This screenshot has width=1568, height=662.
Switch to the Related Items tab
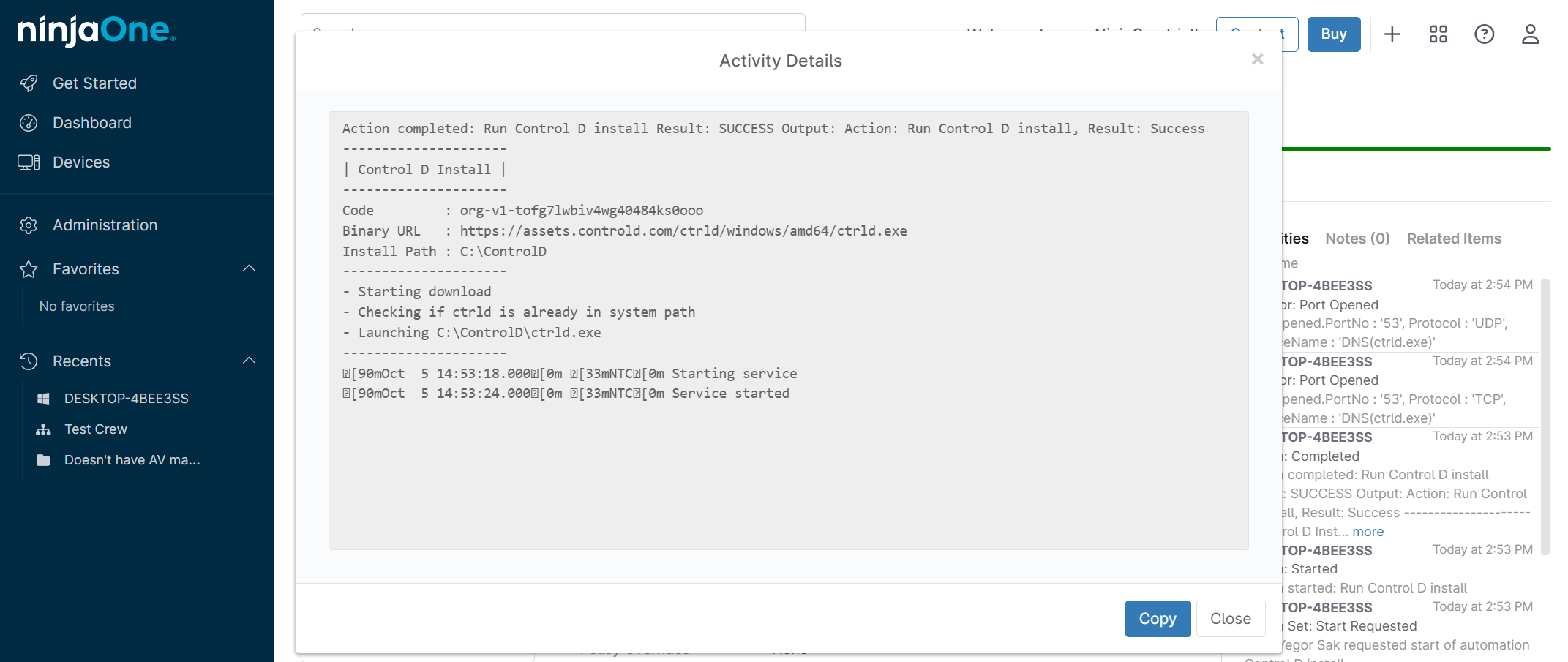(1454, 238)
